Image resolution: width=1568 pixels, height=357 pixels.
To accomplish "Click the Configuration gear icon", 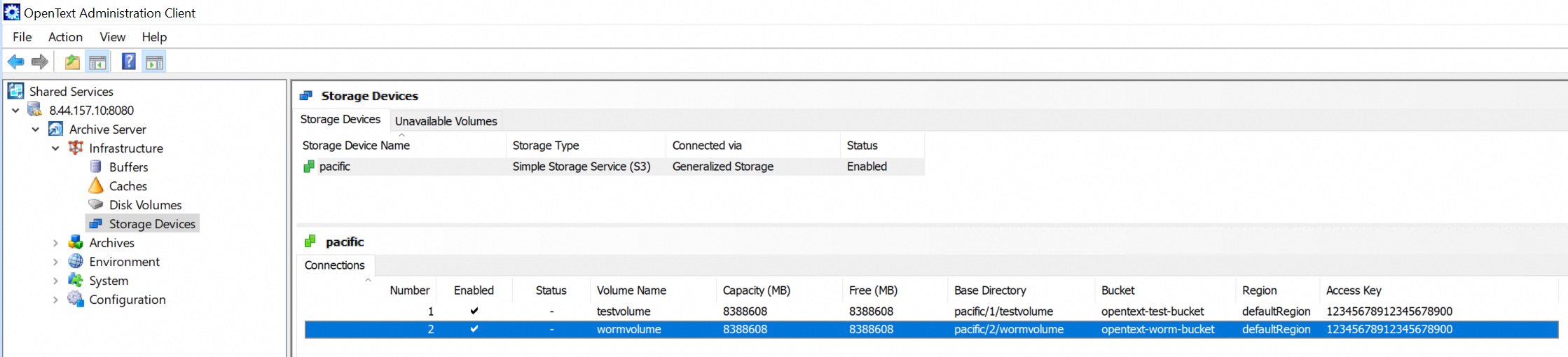I will (x=76, y=299).
